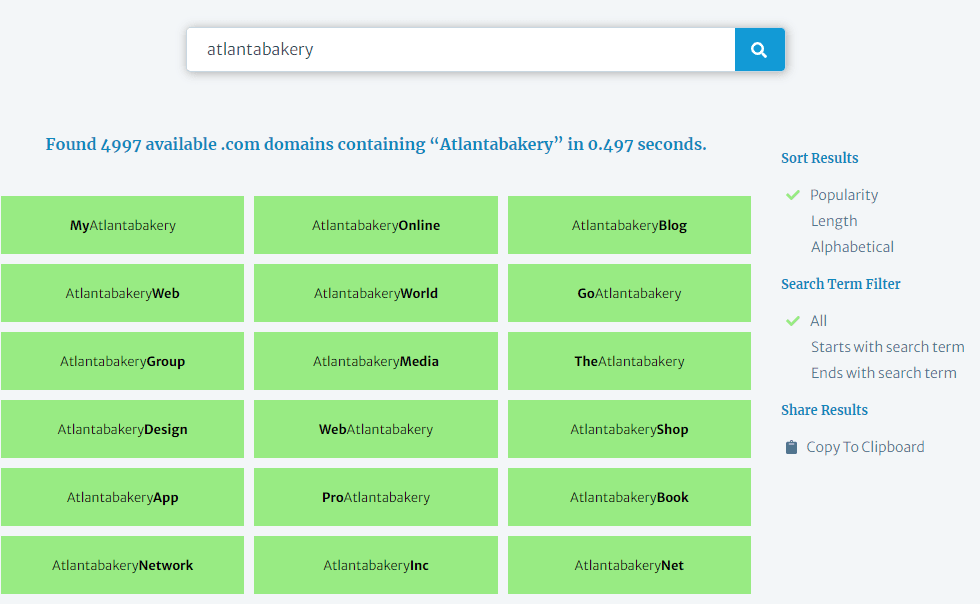Select the AtlantabakeryShop domain
The image size is (980, 604).
[629, 429]
